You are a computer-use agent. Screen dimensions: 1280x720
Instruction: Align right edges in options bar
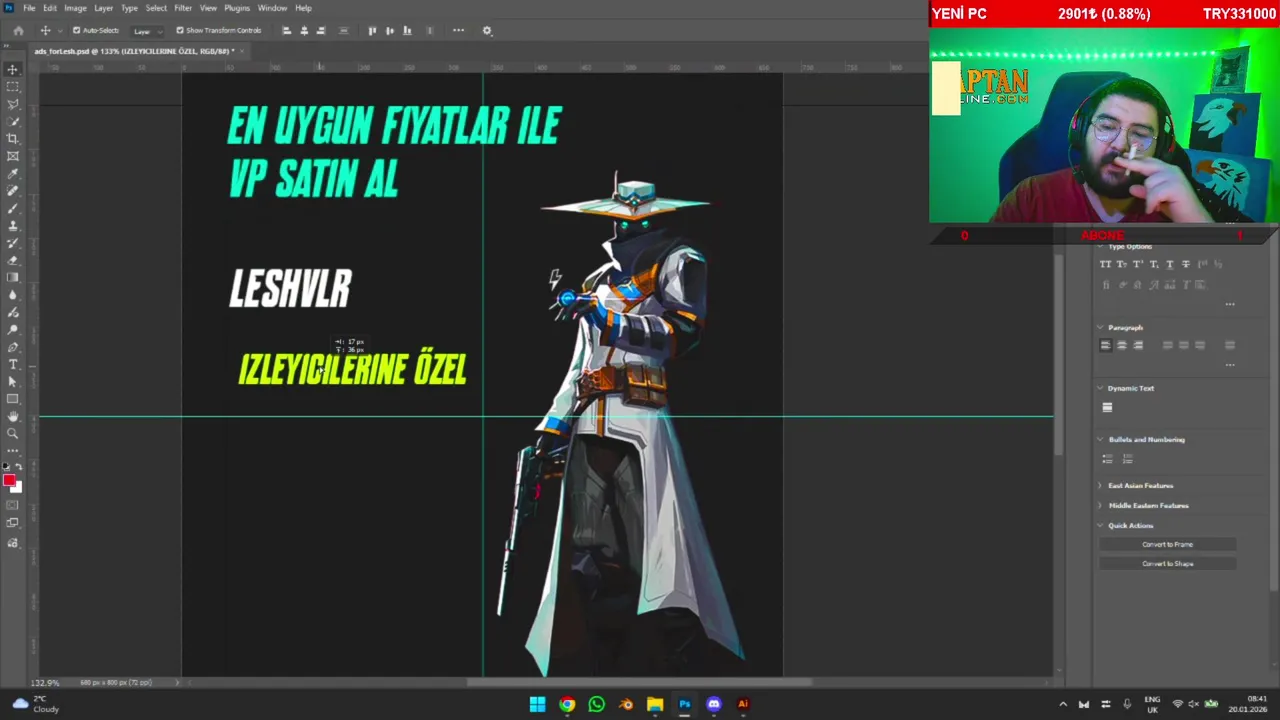pyautogui.click(x=321, y=30)
